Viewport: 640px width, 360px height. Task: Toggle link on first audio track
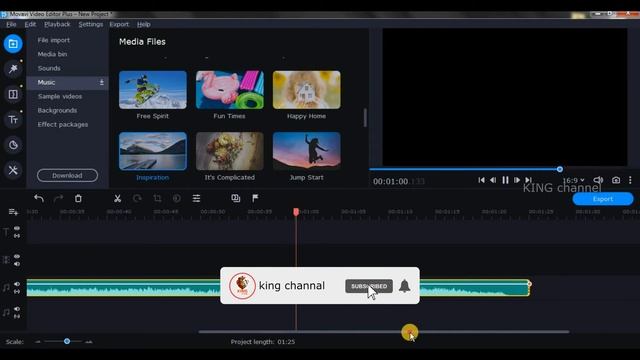coord(17,292)
